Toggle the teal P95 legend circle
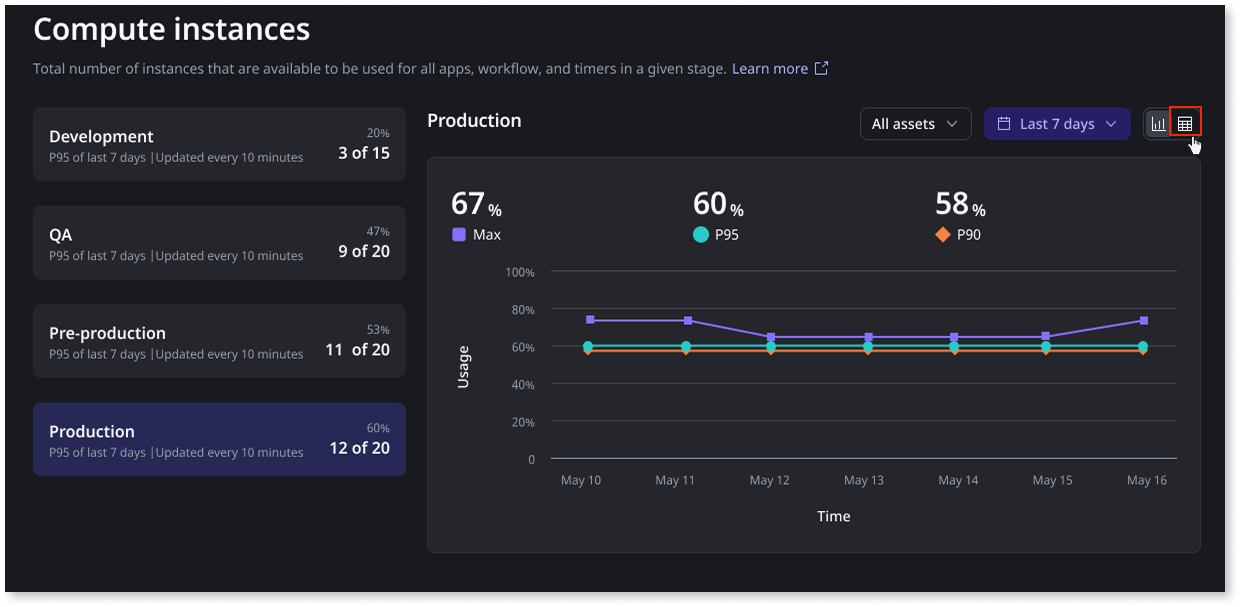 point(701,235)
